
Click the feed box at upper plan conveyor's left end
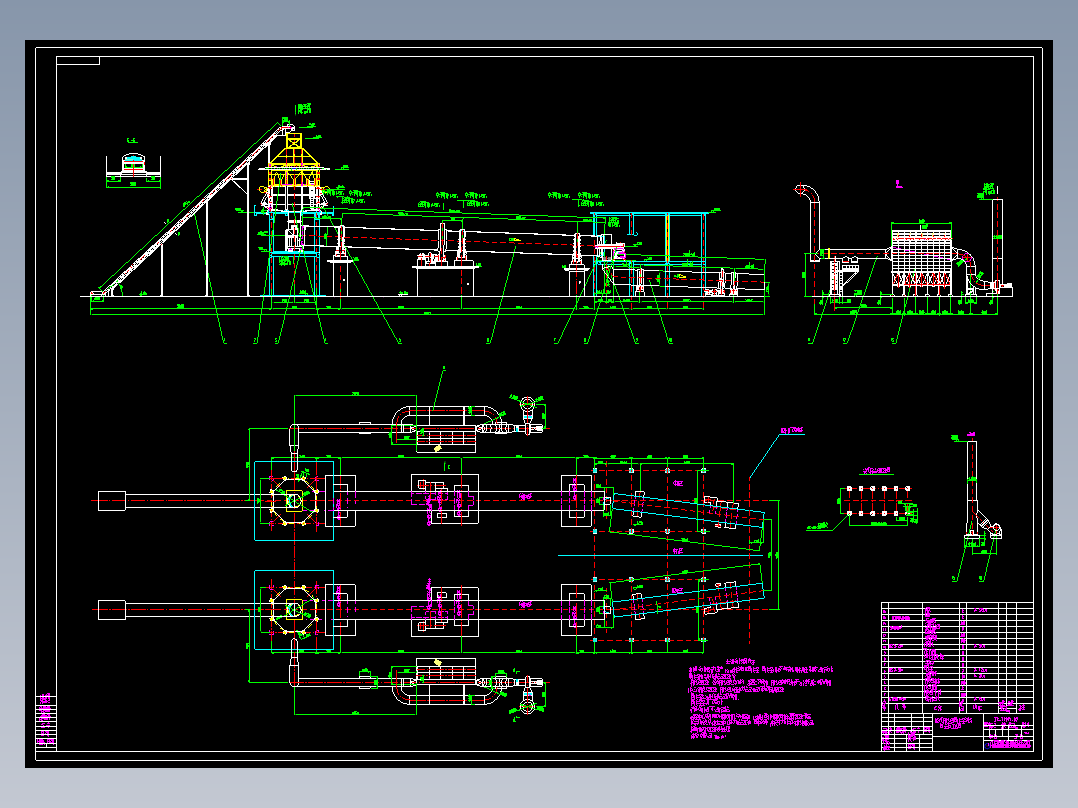pyautogui.click(x=112, y=501)
